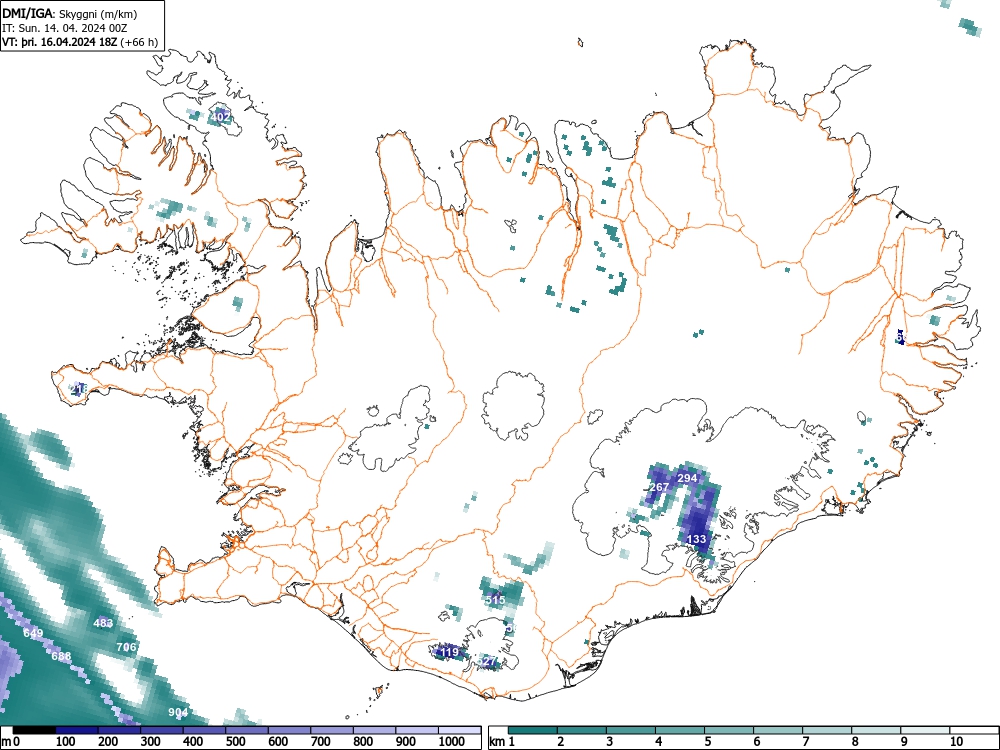Click the '1000' label on metre scale
The width and height of the screenshot is (1000, 750).
point(452,741)
